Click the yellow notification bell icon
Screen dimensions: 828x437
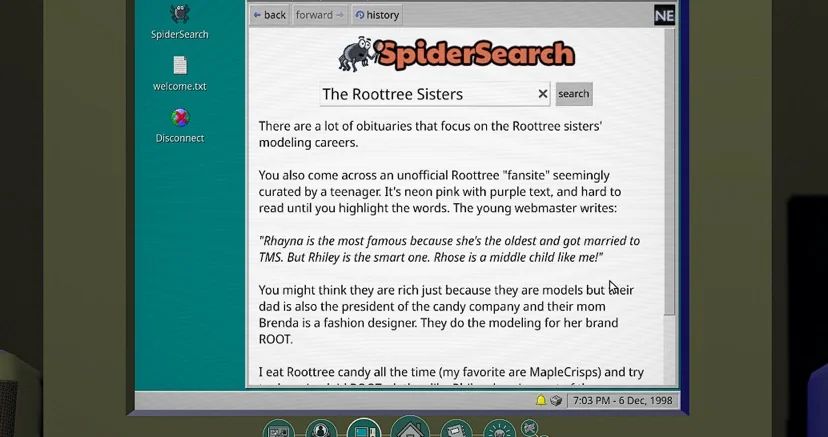tap(541, 401)
